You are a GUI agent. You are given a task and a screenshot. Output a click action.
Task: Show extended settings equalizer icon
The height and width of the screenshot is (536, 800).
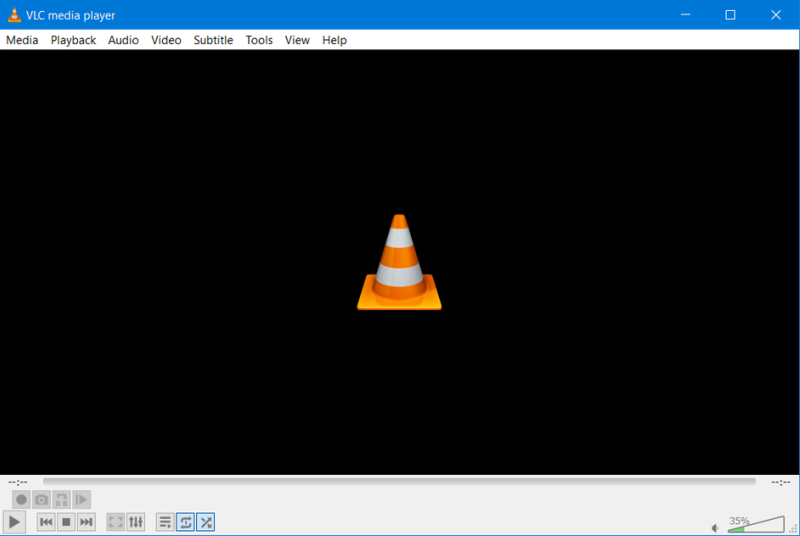point(136,522)
